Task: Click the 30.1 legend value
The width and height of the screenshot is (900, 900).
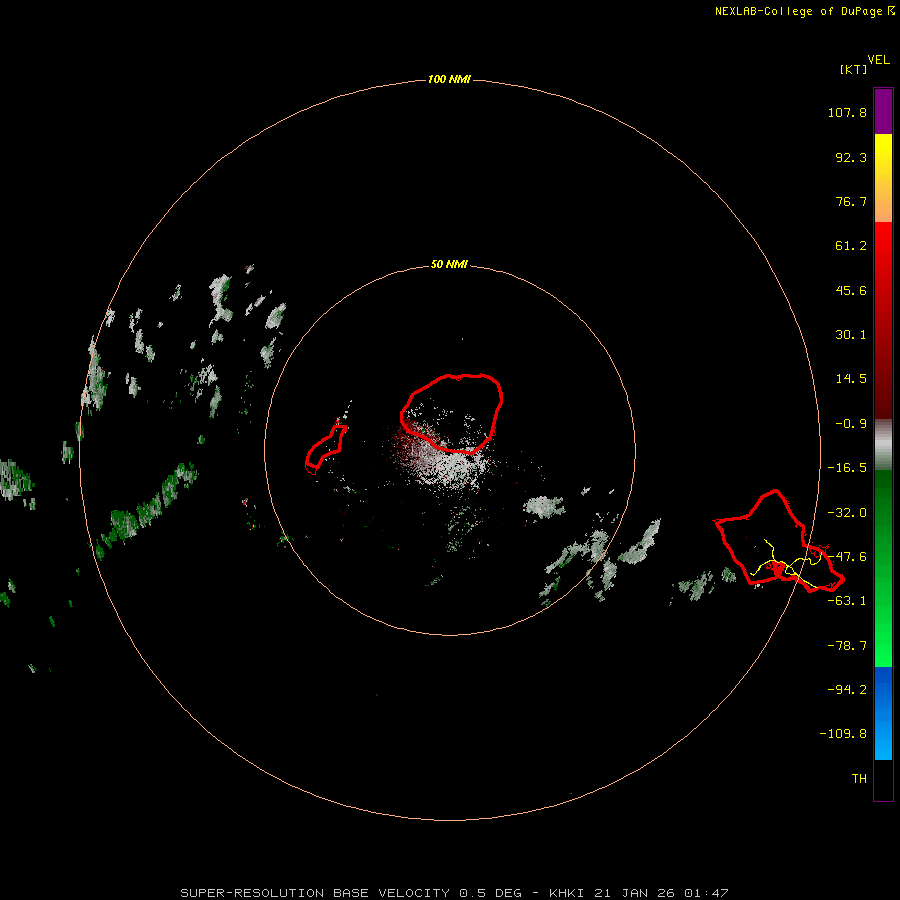Action: click(x=851, y=335)
